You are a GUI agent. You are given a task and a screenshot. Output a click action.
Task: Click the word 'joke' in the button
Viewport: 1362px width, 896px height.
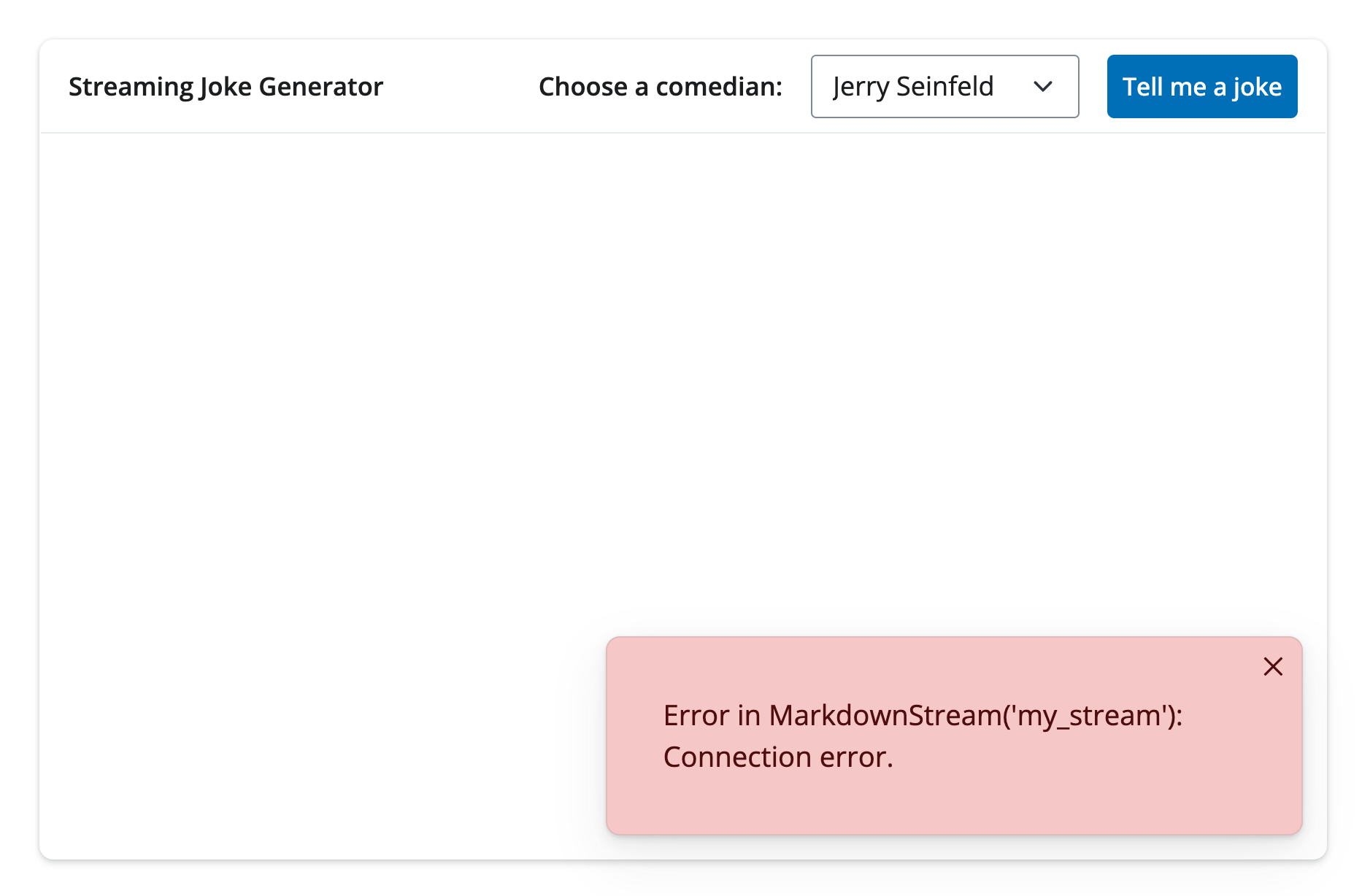[x=1257, y=87]
